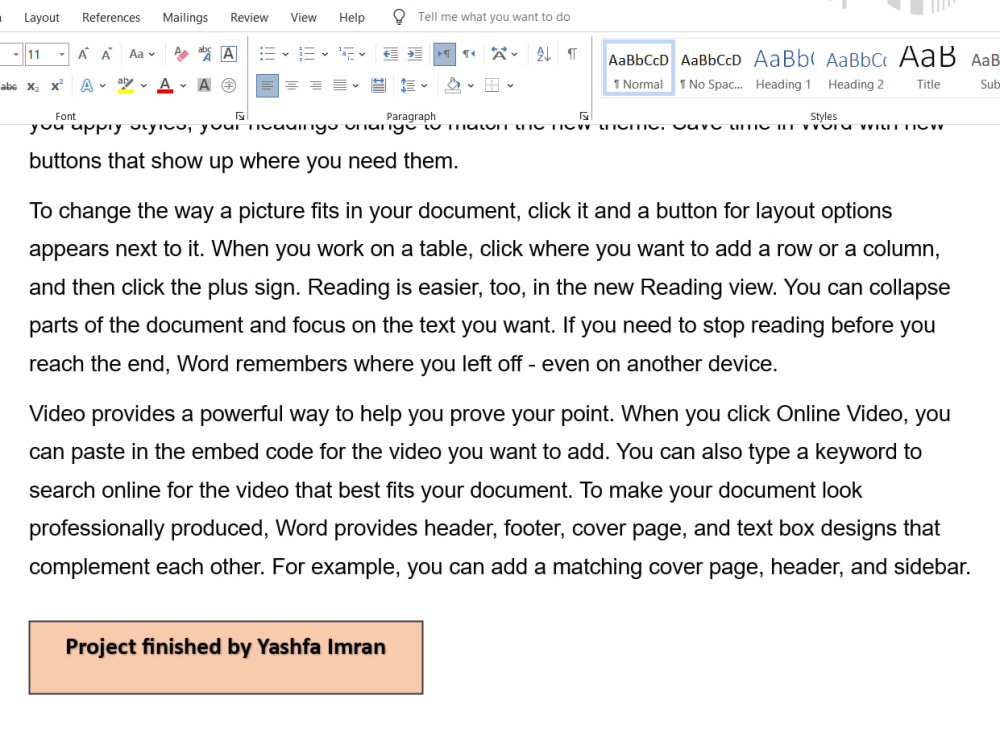The height and width of the screenshot is (749, 1000).
Task: Open the References ribbon tab
Action: click(111, 17)
